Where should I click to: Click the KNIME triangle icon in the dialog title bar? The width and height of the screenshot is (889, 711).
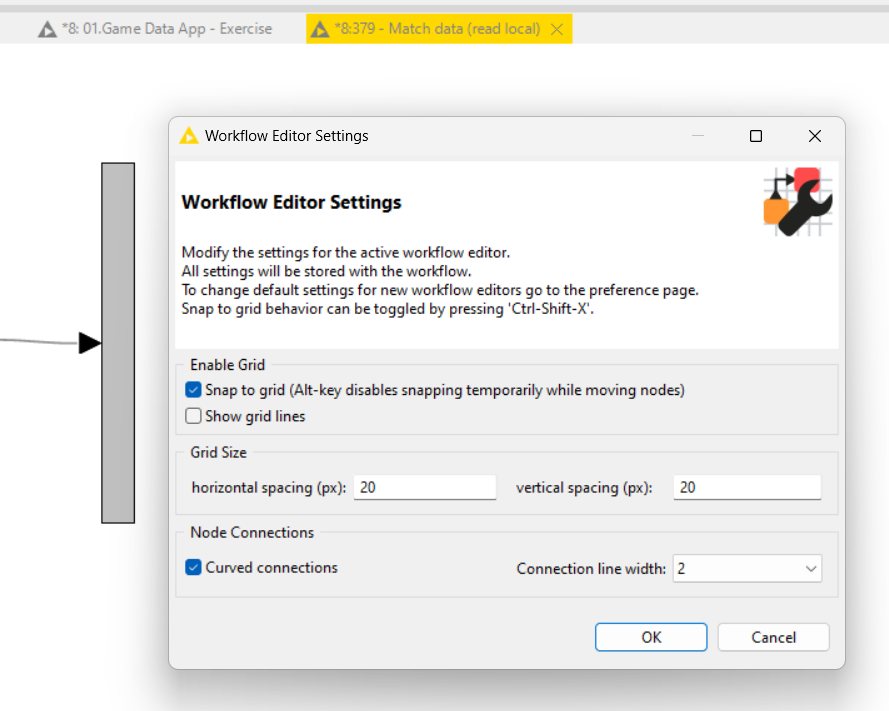[189, 136]
